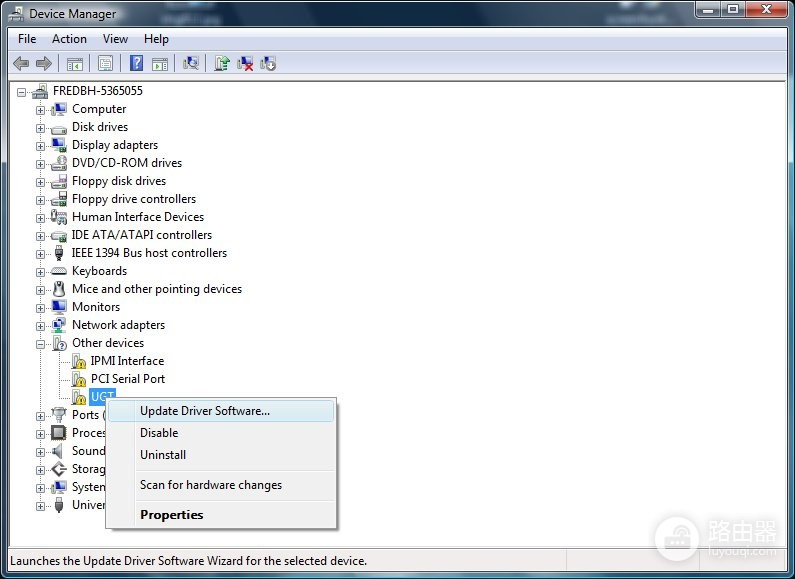Screen dimensions: 795x579
Task: Expand the Computer category
Action: [x=40, y=110]
